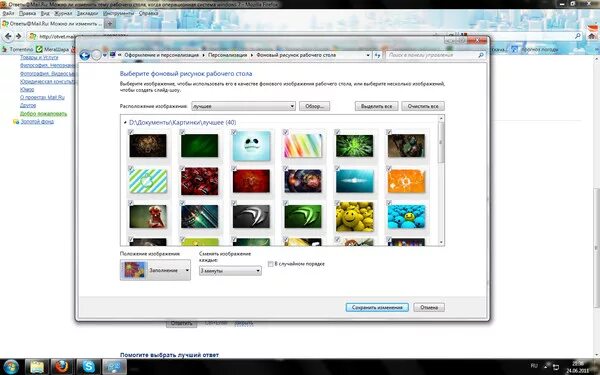This screenshot has height=375, width=600.
Task: Toggle the checkbox on the dark teal rays wallpaper
Action: pyautogui.click(x=182, y=203)
